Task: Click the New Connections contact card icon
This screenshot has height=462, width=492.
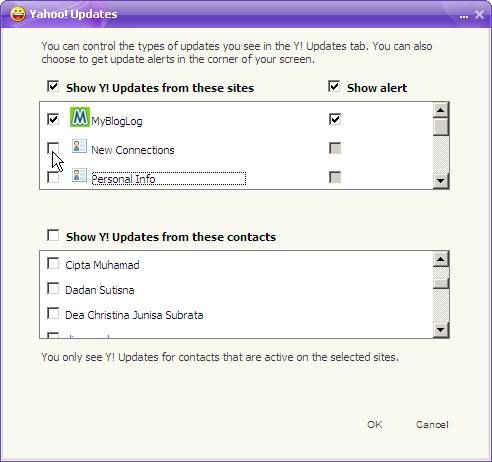Action: [79, 146]
